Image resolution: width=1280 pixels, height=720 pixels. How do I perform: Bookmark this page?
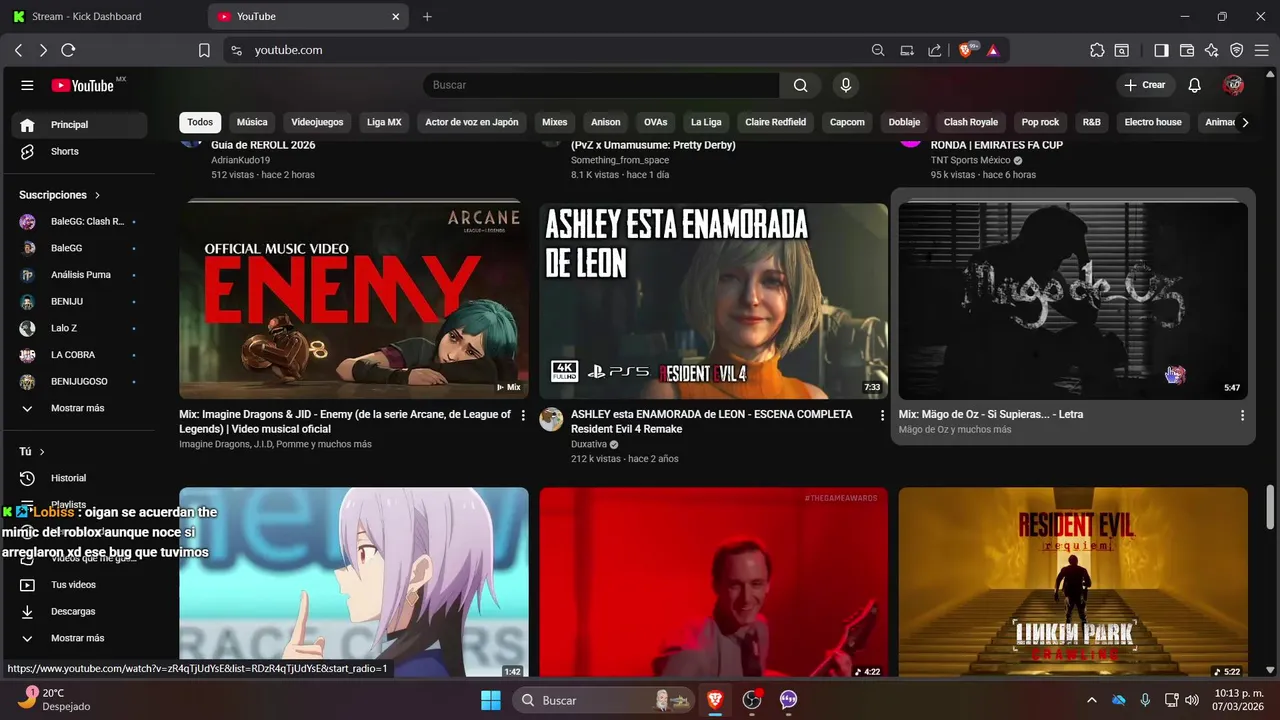pos(204,50)
